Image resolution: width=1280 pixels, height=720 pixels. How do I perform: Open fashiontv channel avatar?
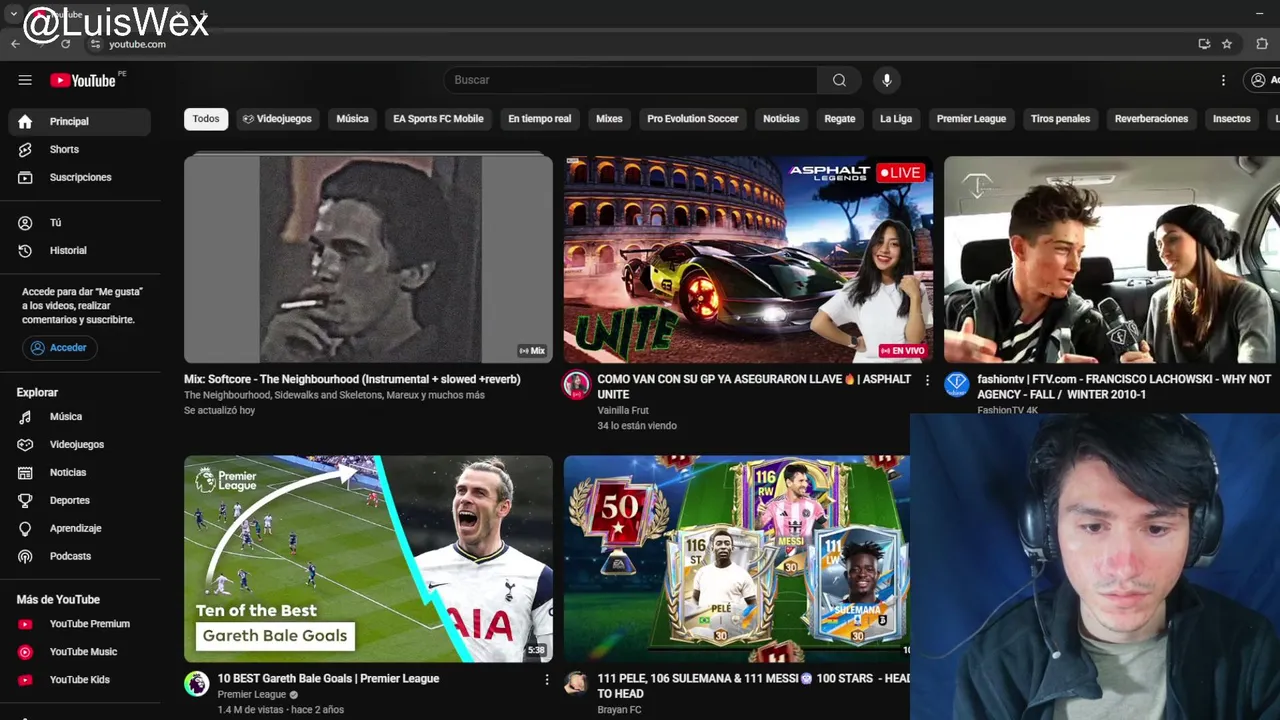[x=957, y=385]
